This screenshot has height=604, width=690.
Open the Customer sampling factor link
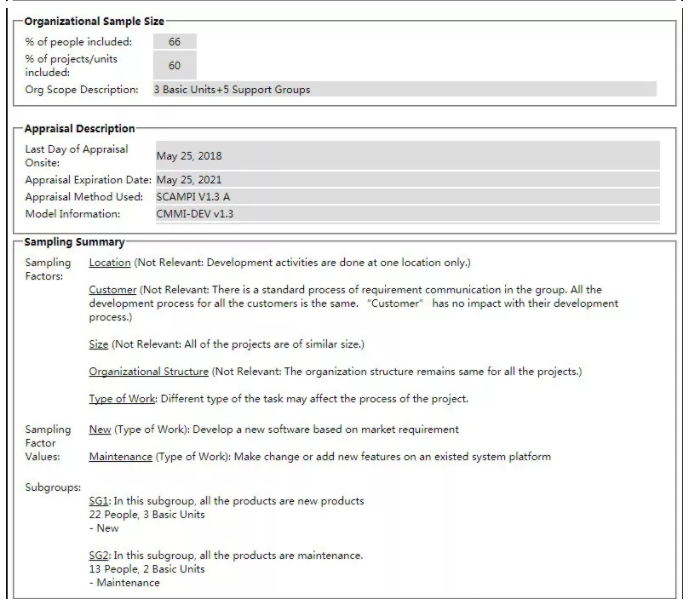click(x=113, y=290)
